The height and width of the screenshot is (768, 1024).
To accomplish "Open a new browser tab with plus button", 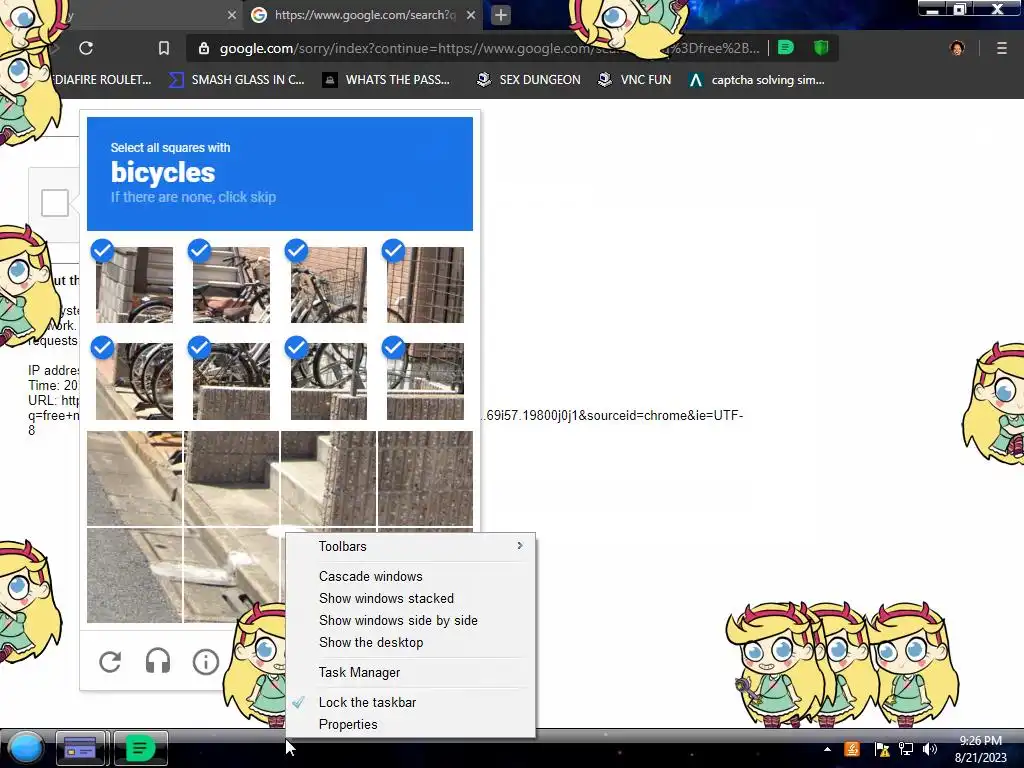I will (501, 14).
